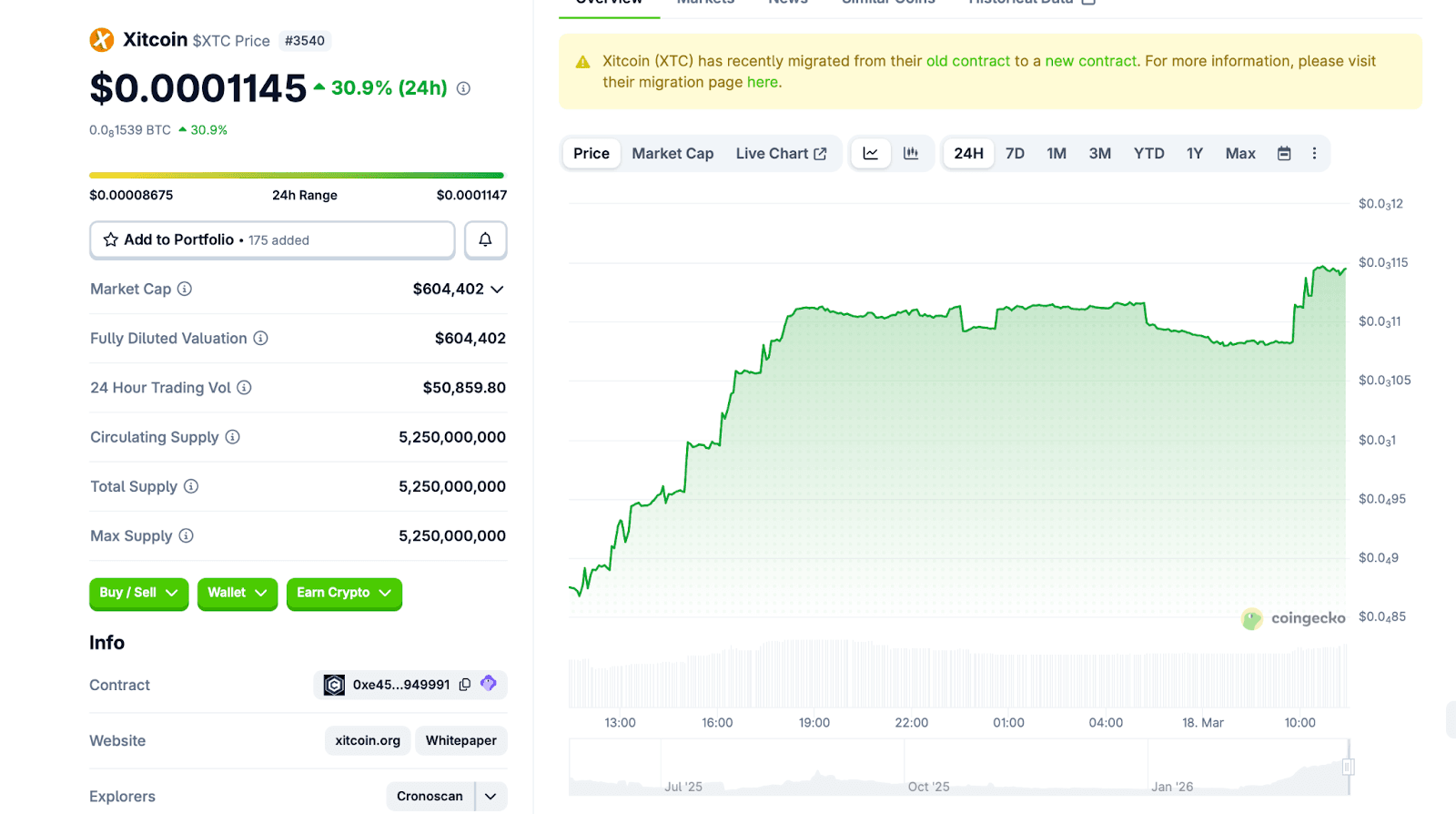Follow the migration page 'here' link
Viewport: 1456px width, 814px height.
pyautogui.click(x=763, y=82)
